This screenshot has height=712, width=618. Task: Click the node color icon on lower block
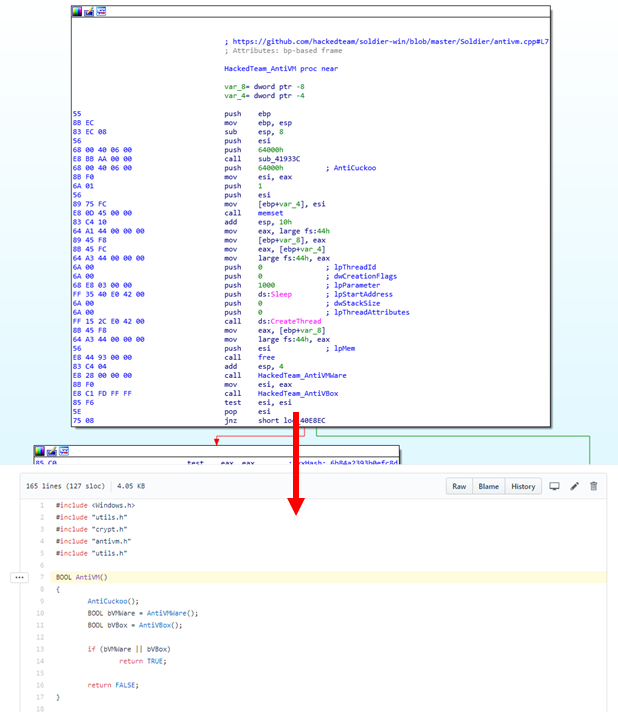pos(40,451)
